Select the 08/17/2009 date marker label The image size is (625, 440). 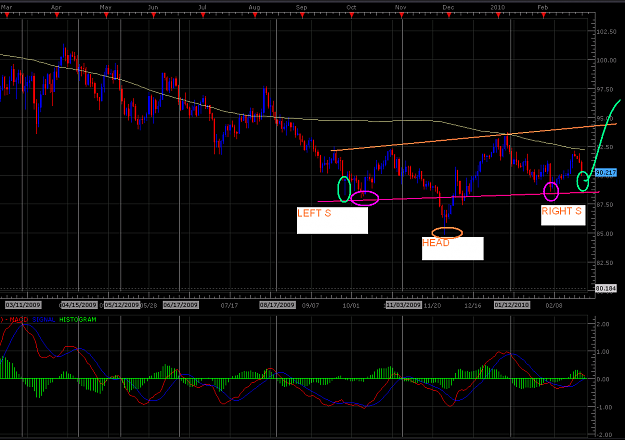[x=277, y=305]
